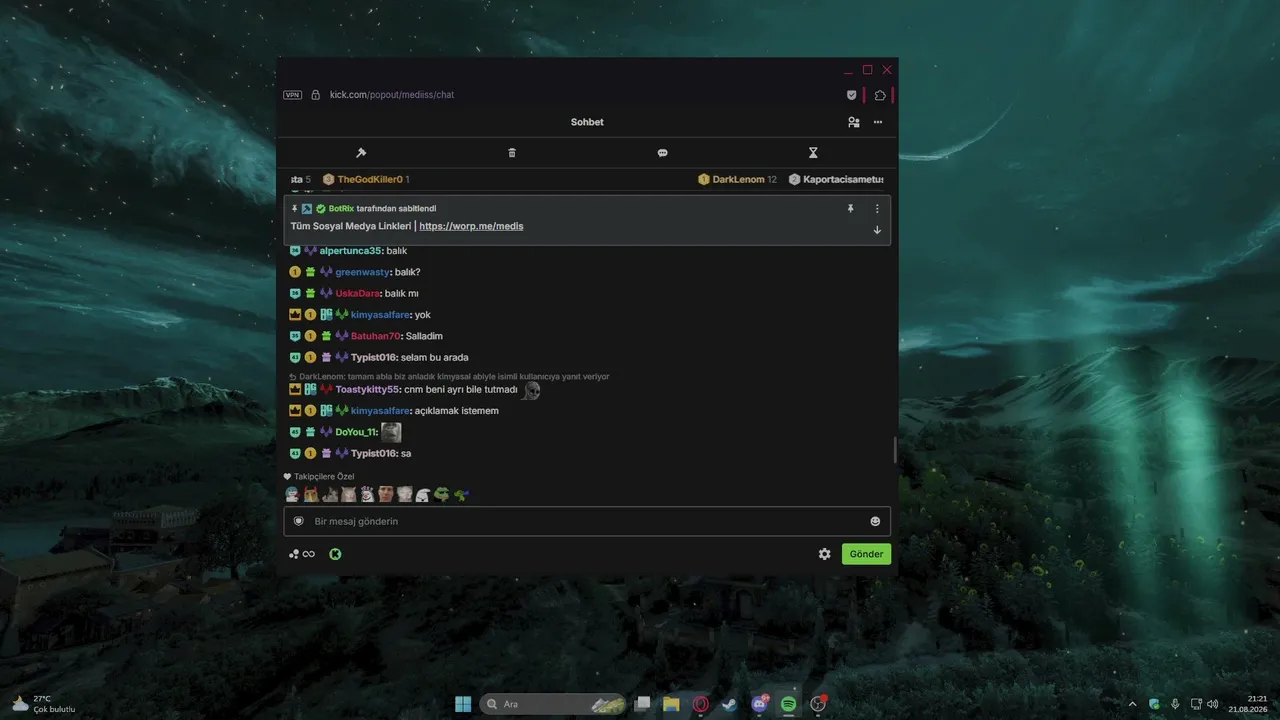
Task: Click the chat scrollbar thumb
Action: coord(894,450)
